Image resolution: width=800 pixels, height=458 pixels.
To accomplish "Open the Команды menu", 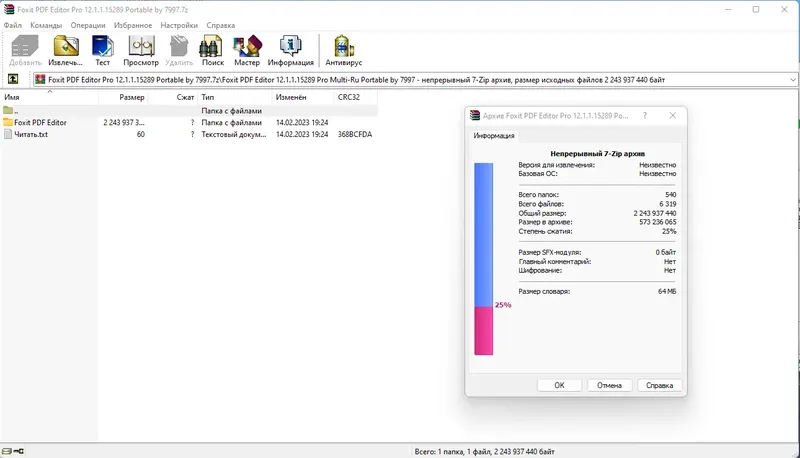I will coord(46,25).
